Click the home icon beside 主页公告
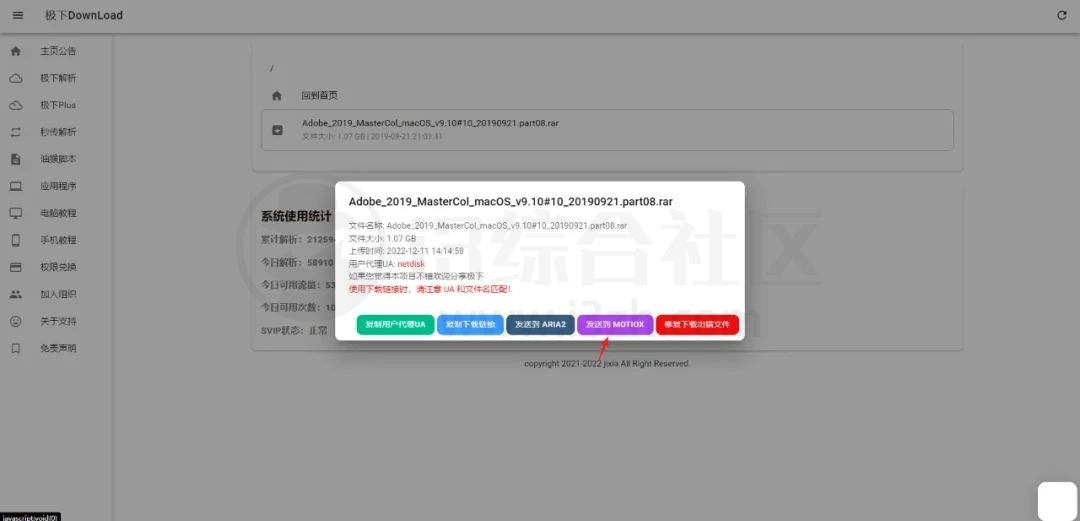Image resolution: width=1080 pixels, height=521 pixels. (x=16, y=51)
